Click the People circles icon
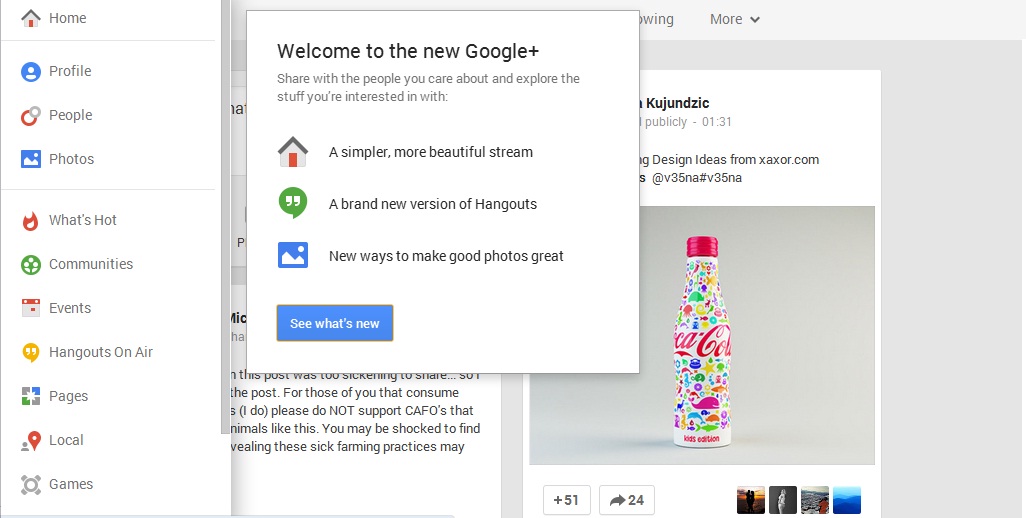Viewport: 1026px width, 518px height. point(31,115)
